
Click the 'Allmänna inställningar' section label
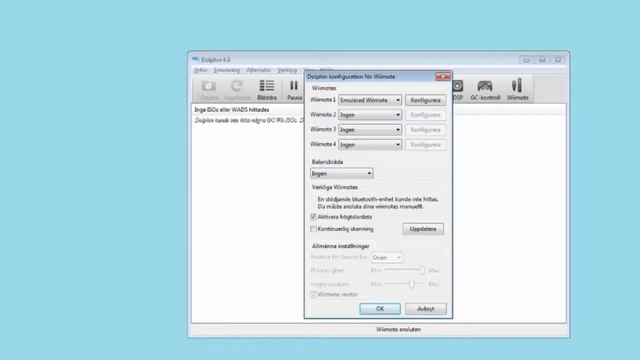tap(340, 246)
